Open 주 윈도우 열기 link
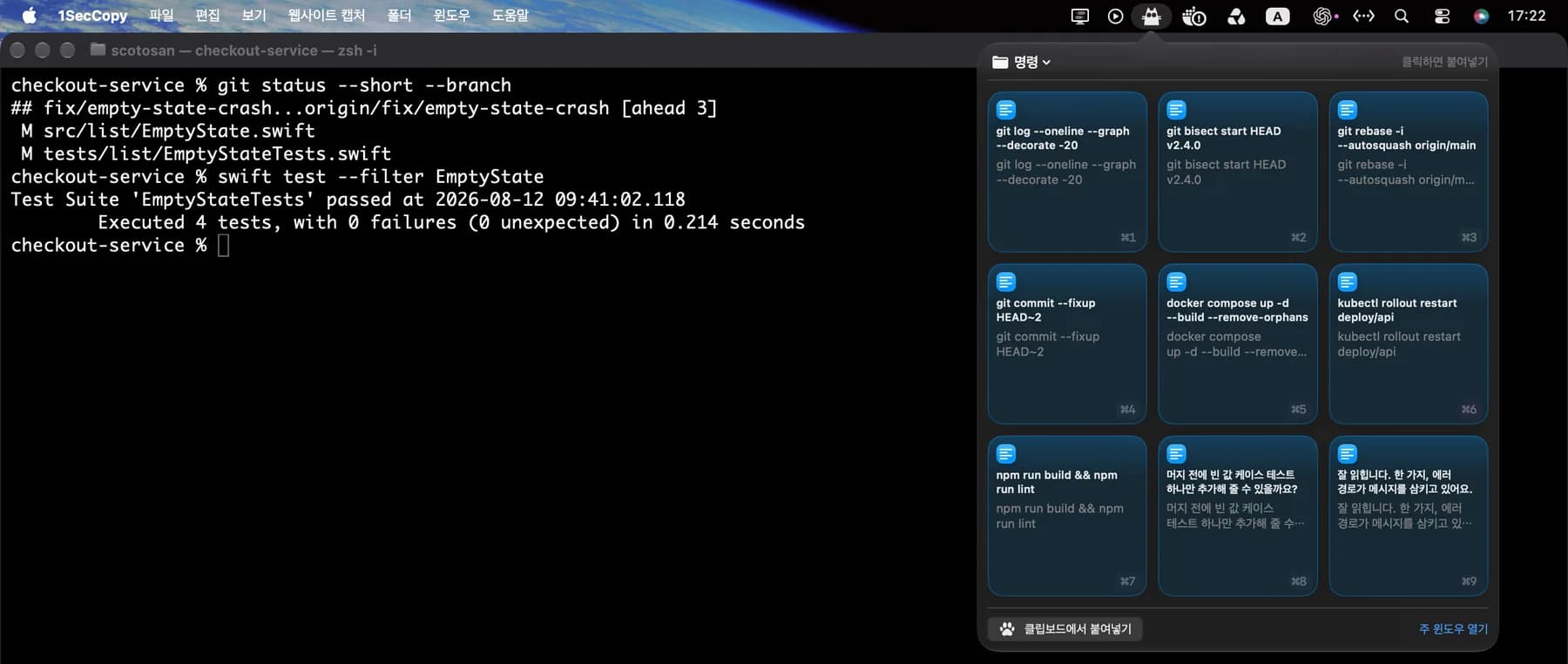The width and height of the screenshot is (1568, 664). [x=1453, y=629]
